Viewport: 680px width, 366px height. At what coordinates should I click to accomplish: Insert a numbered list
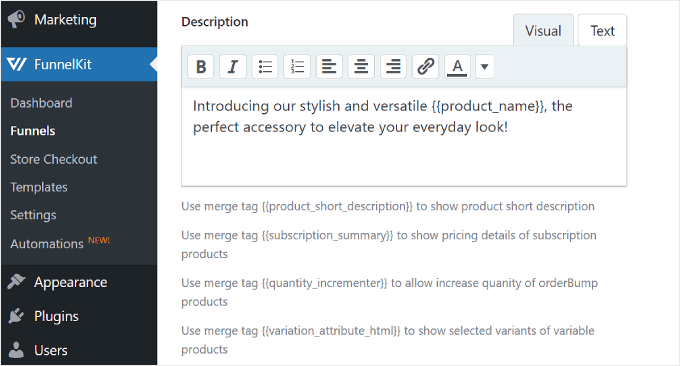tap(297, 67)
